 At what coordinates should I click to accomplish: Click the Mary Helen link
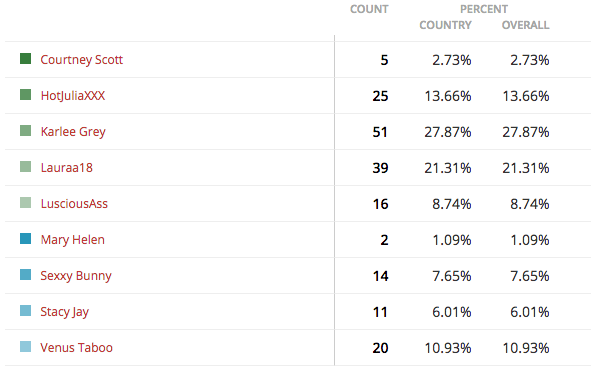[x=73, y=240]
